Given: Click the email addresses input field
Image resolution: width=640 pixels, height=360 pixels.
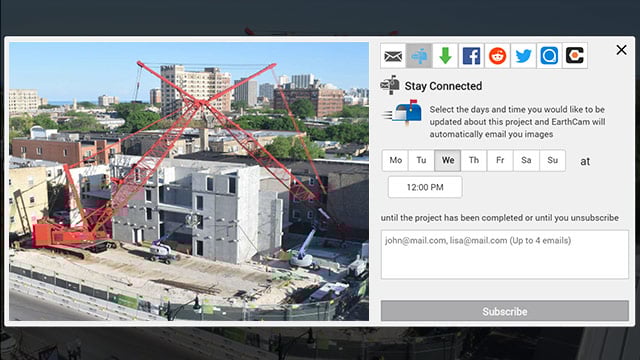Looking at the screenshot, I should pos(505,254).
